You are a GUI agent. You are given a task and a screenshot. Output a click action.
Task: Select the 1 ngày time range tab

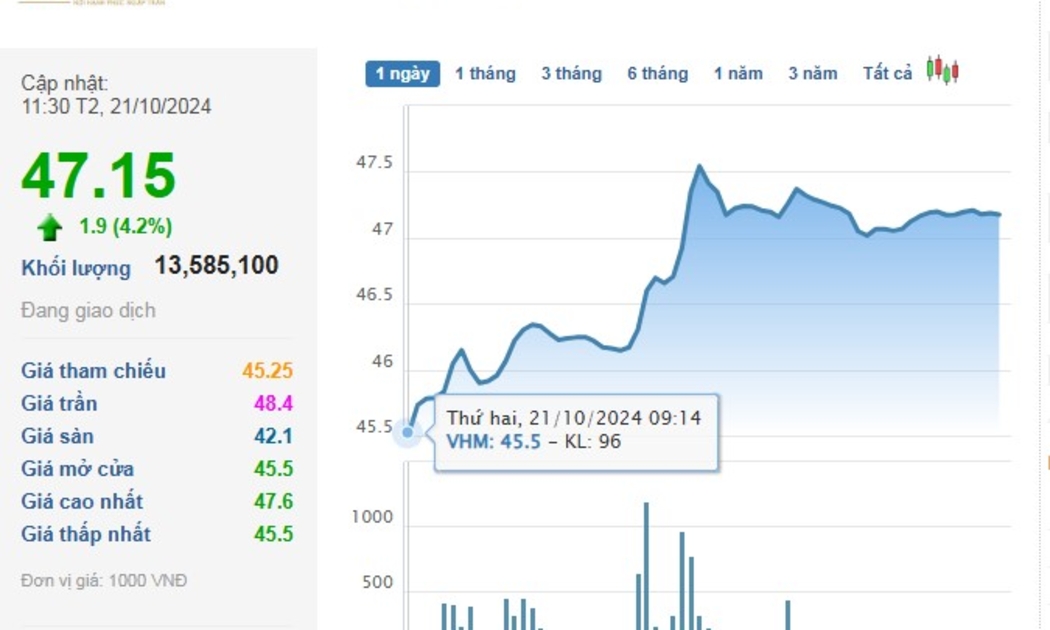click(402, 74)
